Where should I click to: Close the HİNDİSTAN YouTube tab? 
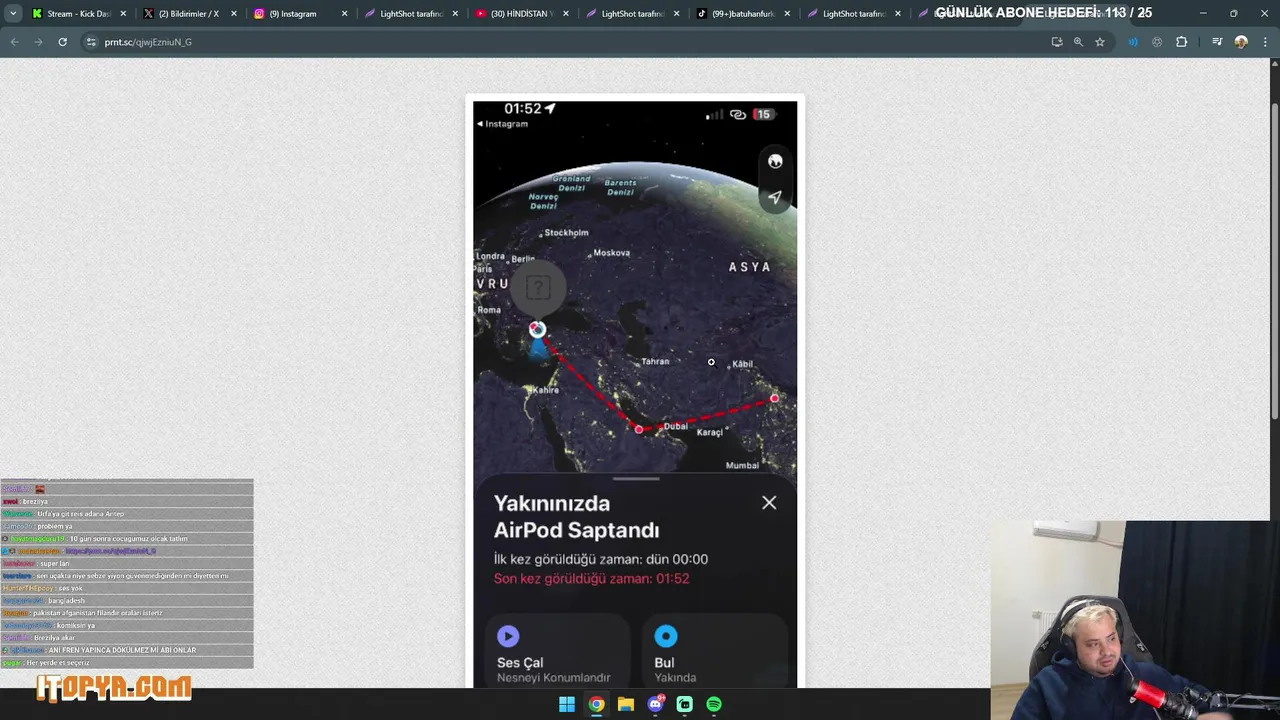coord(566,14)
